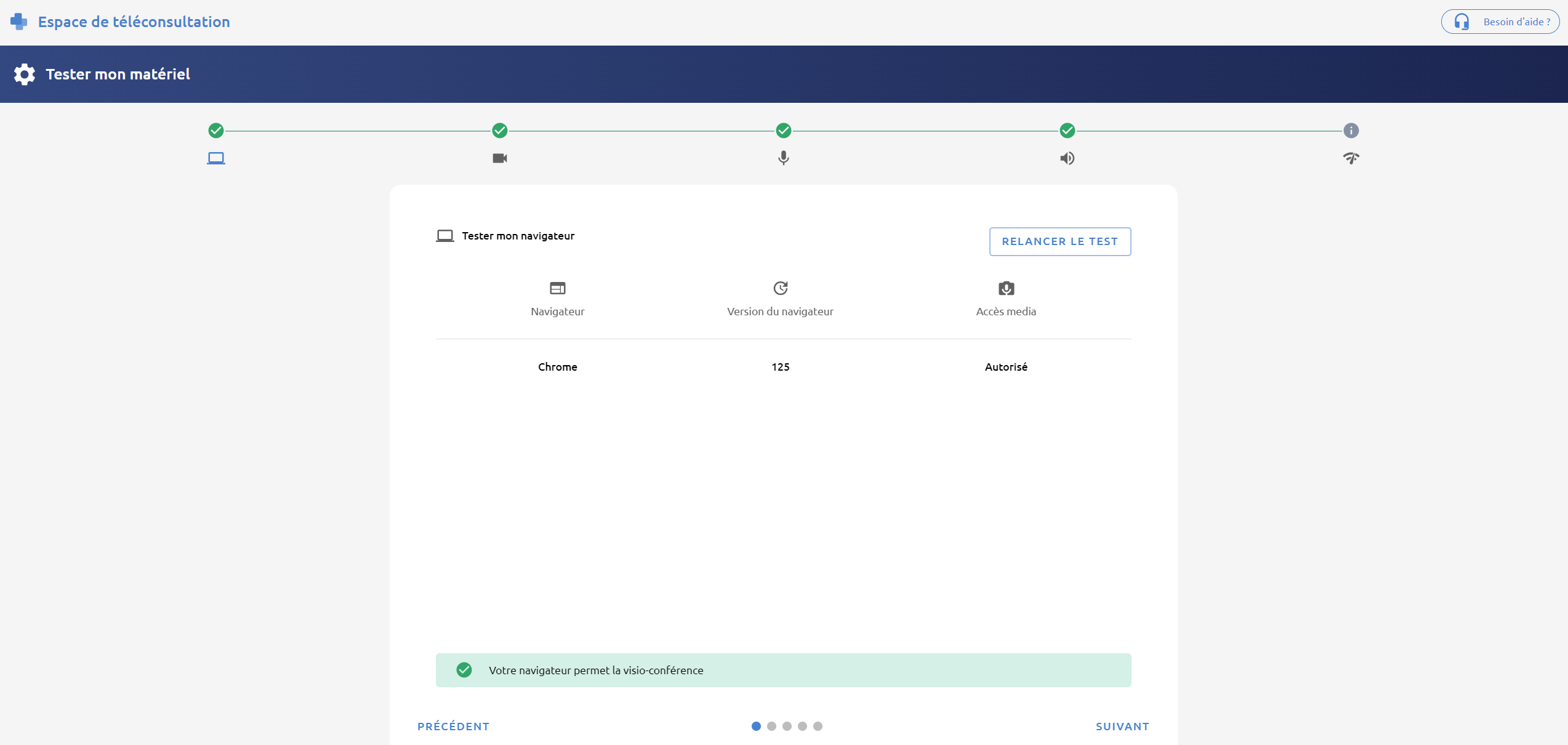1568x745 pixels.
Task: Select the fourth pagination dot
Action: click(802, 727)
